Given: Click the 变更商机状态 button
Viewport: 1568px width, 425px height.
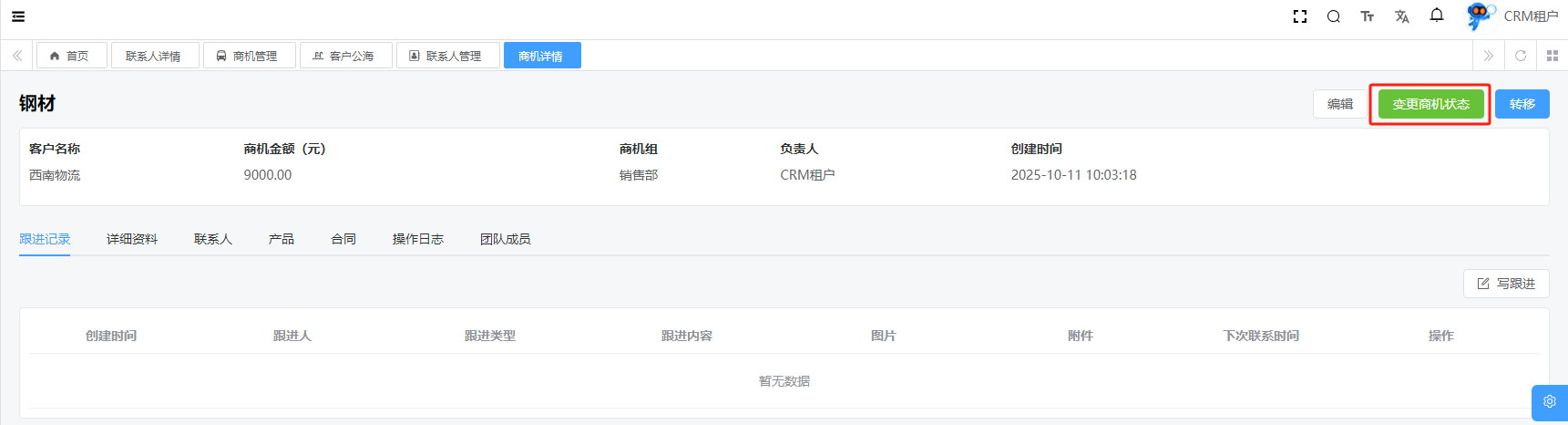Looking at the screenshot, I should pos(1430,104).
